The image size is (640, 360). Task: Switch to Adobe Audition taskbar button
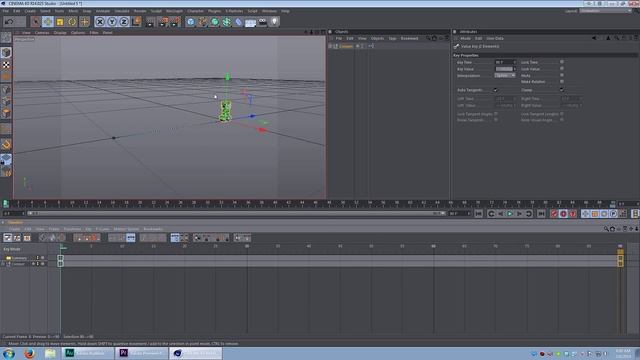click(x=88, y=353)
